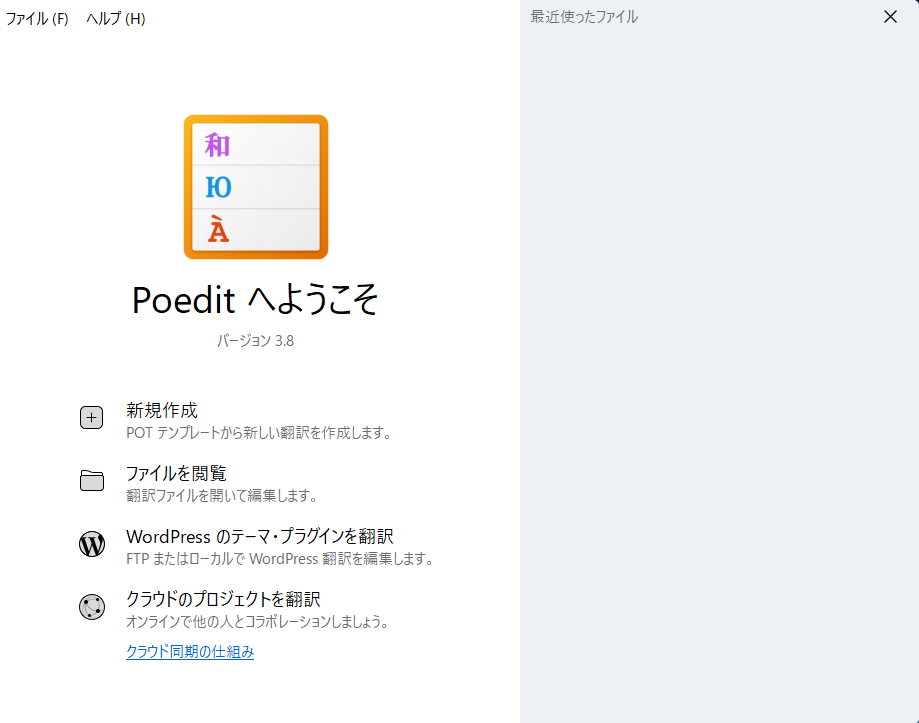Open the クラウド同期の仕組み link
919x723 pixels.
190,652
